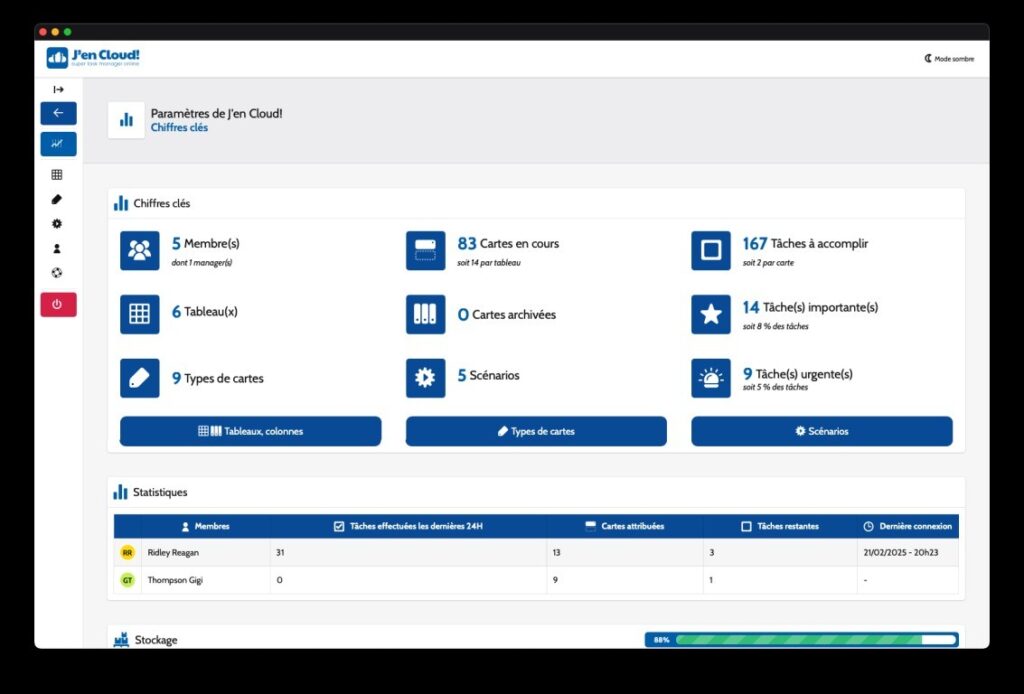Screen dimensions: 1024x694
Task: Click the storage 88% progress bar
Action: pyautogui.click(x=802, y=640)
